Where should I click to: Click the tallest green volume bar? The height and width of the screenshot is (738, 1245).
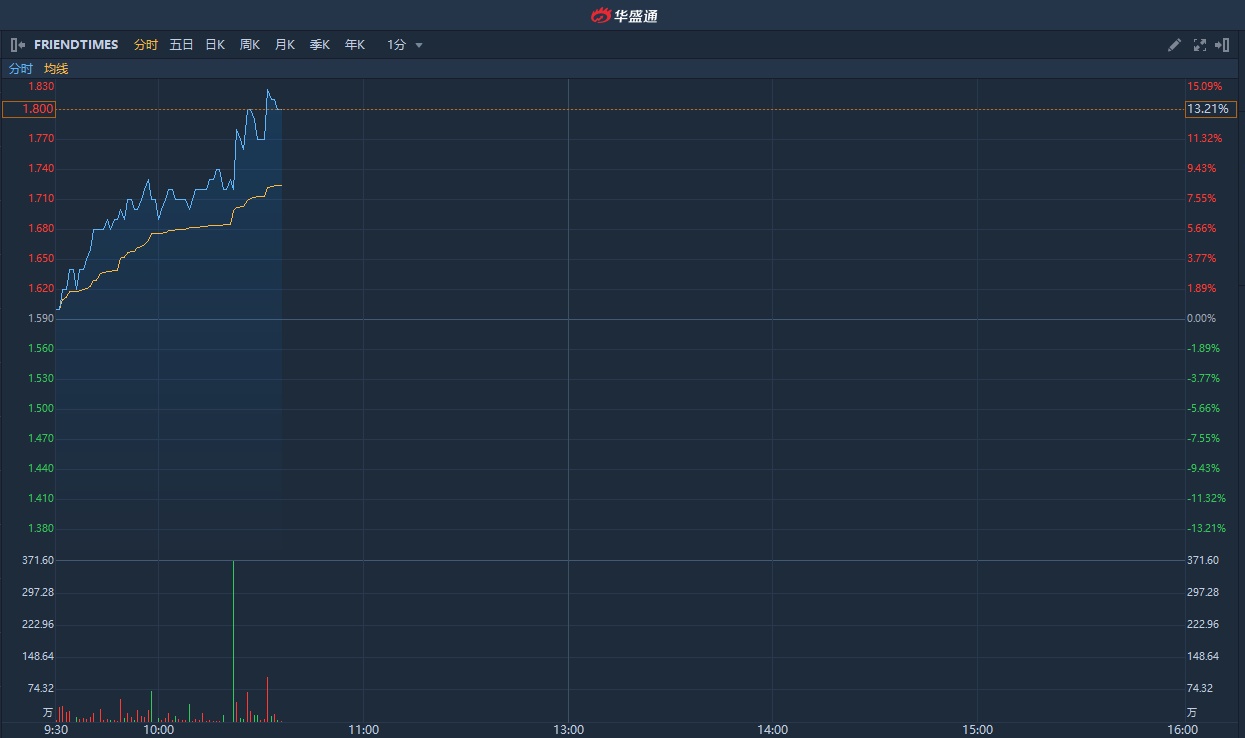[234, 640]
